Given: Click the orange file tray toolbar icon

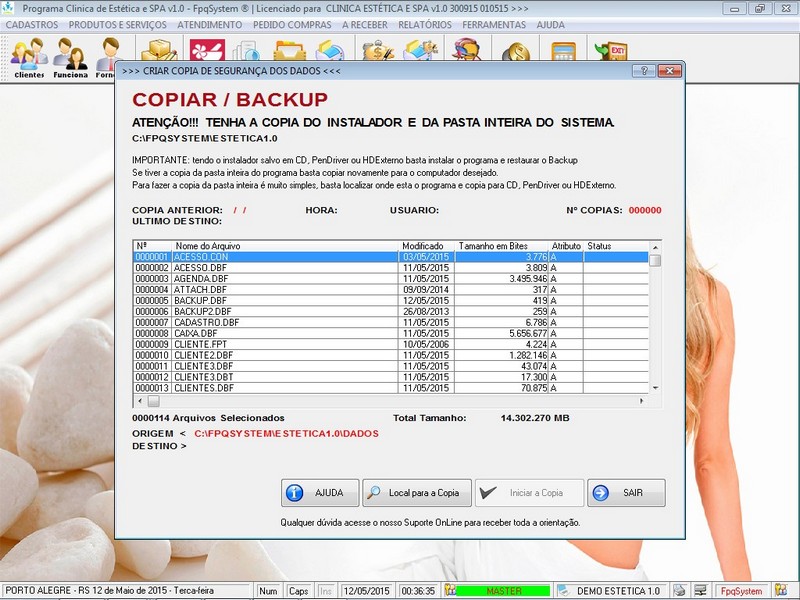Looking at the screenshot, I should pos(289,51).
